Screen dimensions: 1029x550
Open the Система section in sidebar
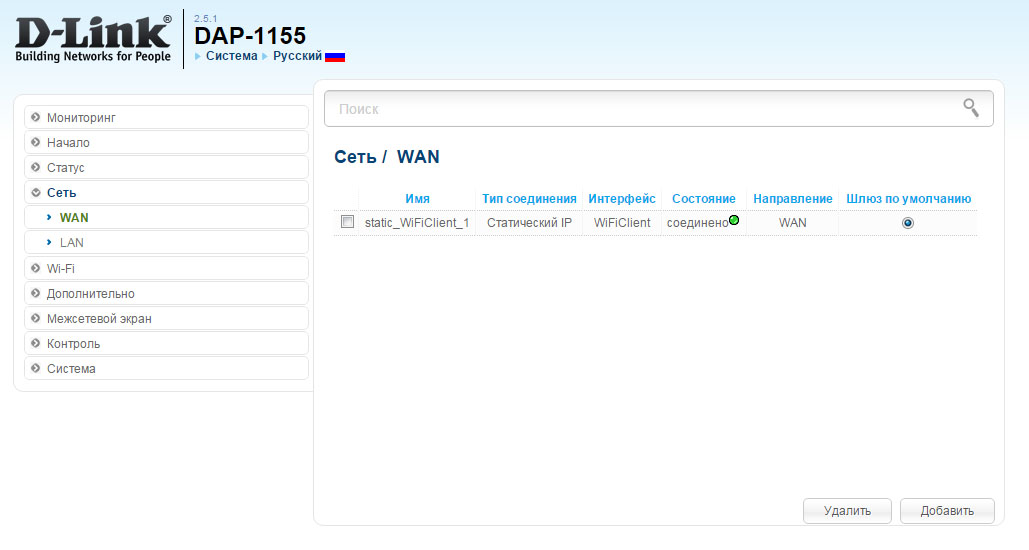coord(71,369)
